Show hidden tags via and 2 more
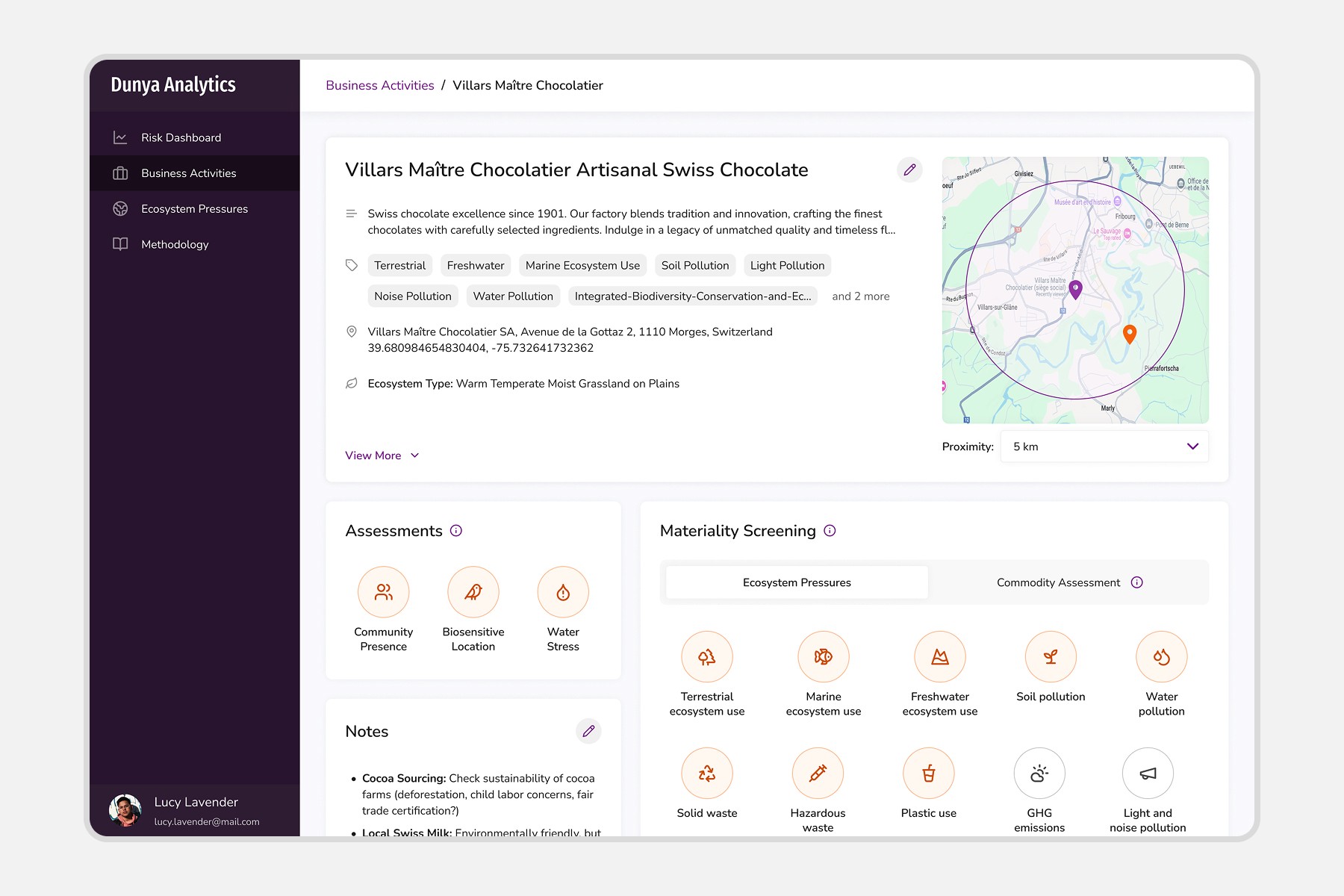This screenshot has height=896, width=1344. point(861,296)
